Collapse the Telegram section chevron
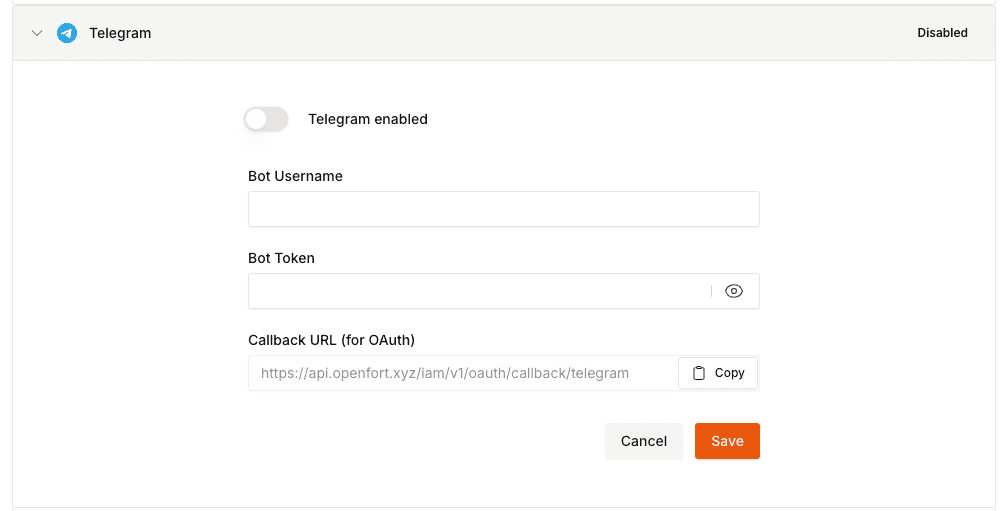 pos(37,33)
